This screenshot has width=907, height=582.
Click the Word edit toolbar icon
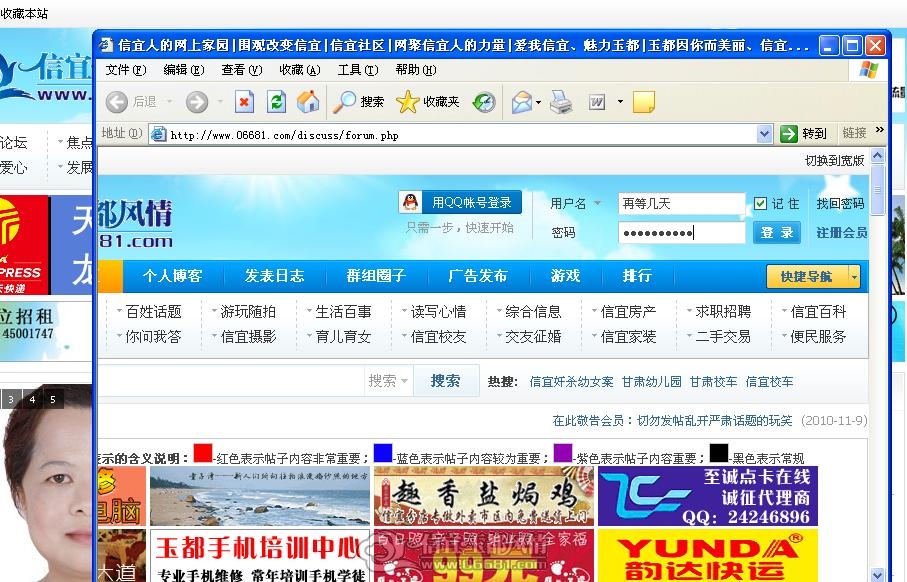click(596, 102)
